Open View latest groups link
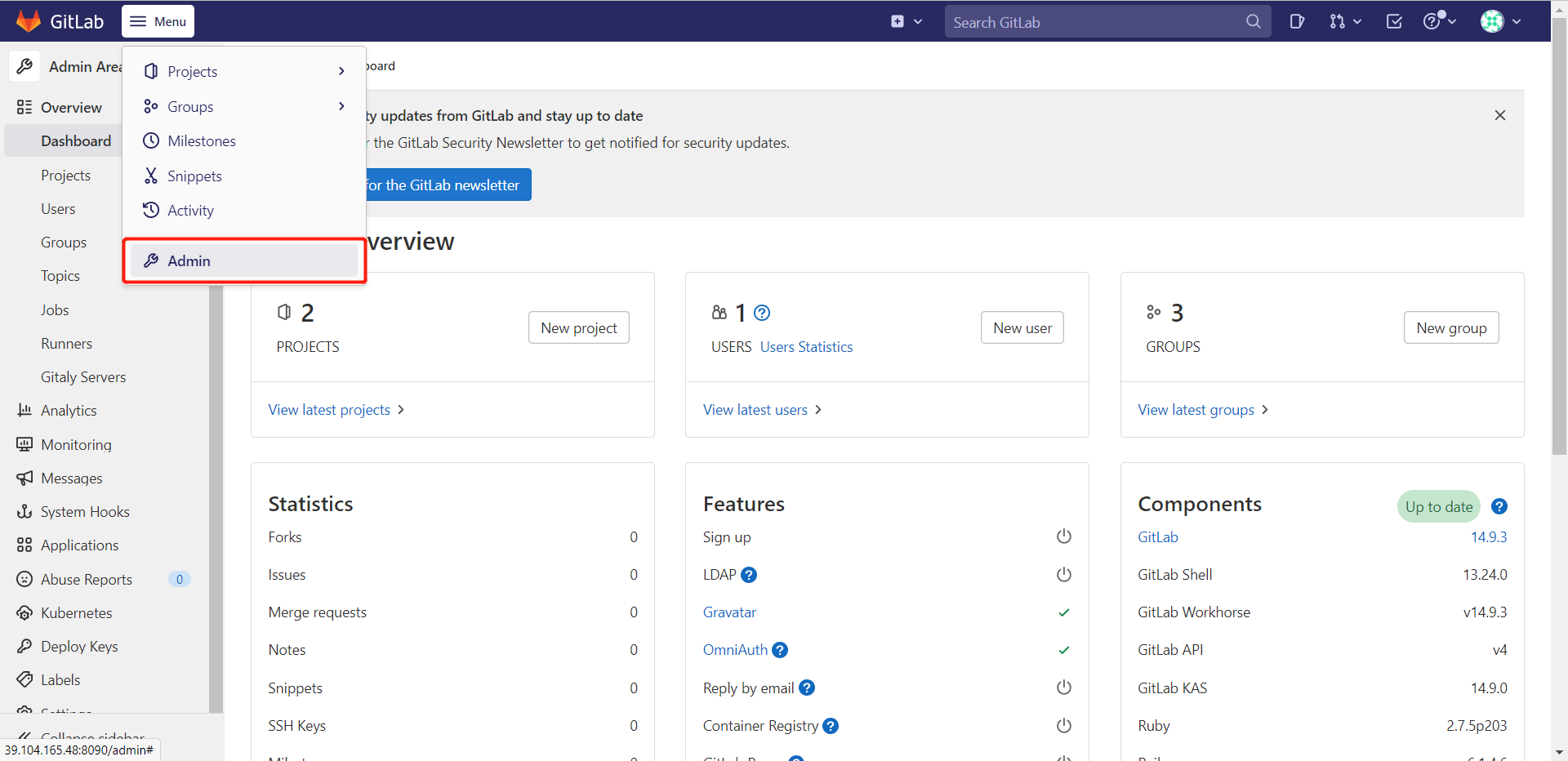 pos(1203,410)
